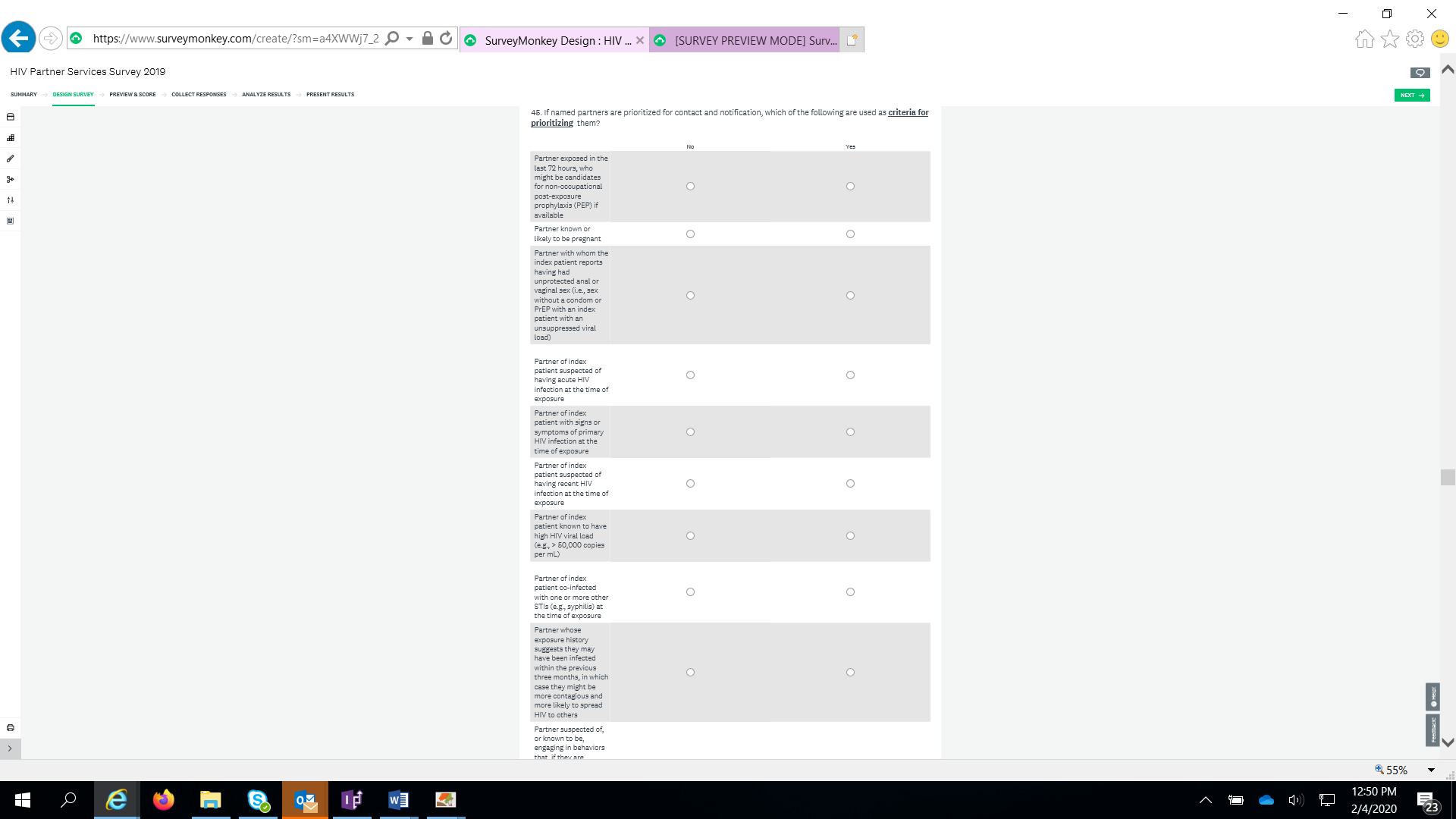
Task: Open the Logic branching sidebar icon
Action: coord(11,180)
